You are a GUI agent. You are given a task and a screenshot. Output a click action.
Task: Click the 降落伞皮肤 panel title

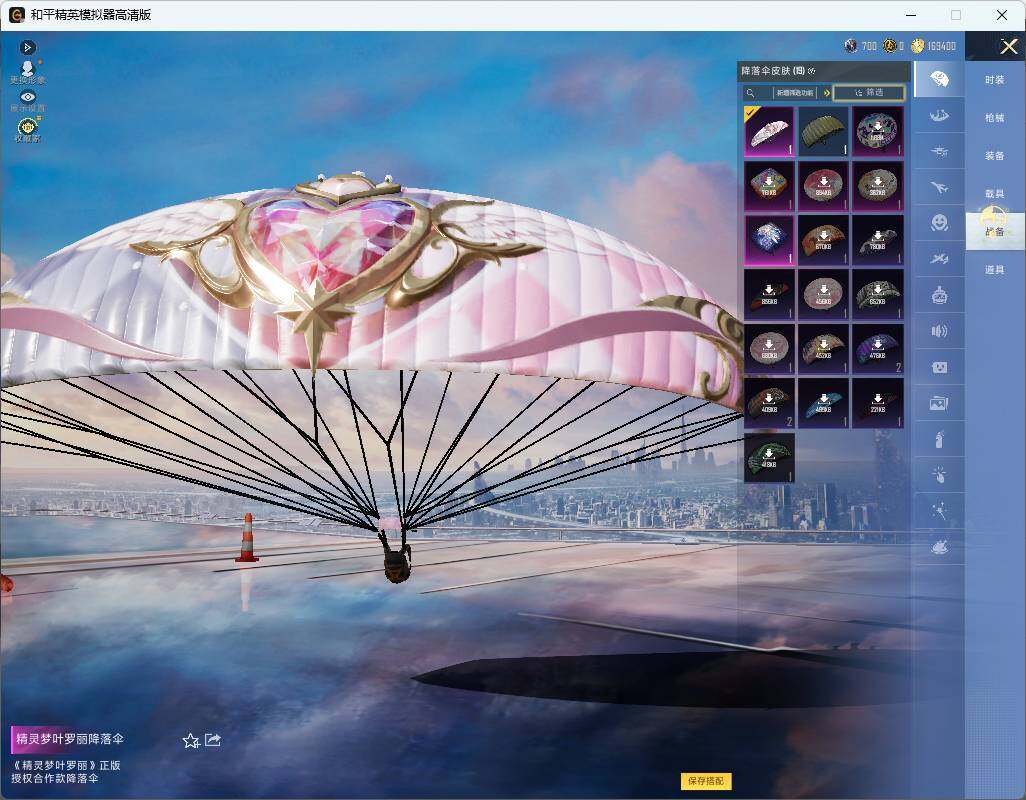click(773, 71)
